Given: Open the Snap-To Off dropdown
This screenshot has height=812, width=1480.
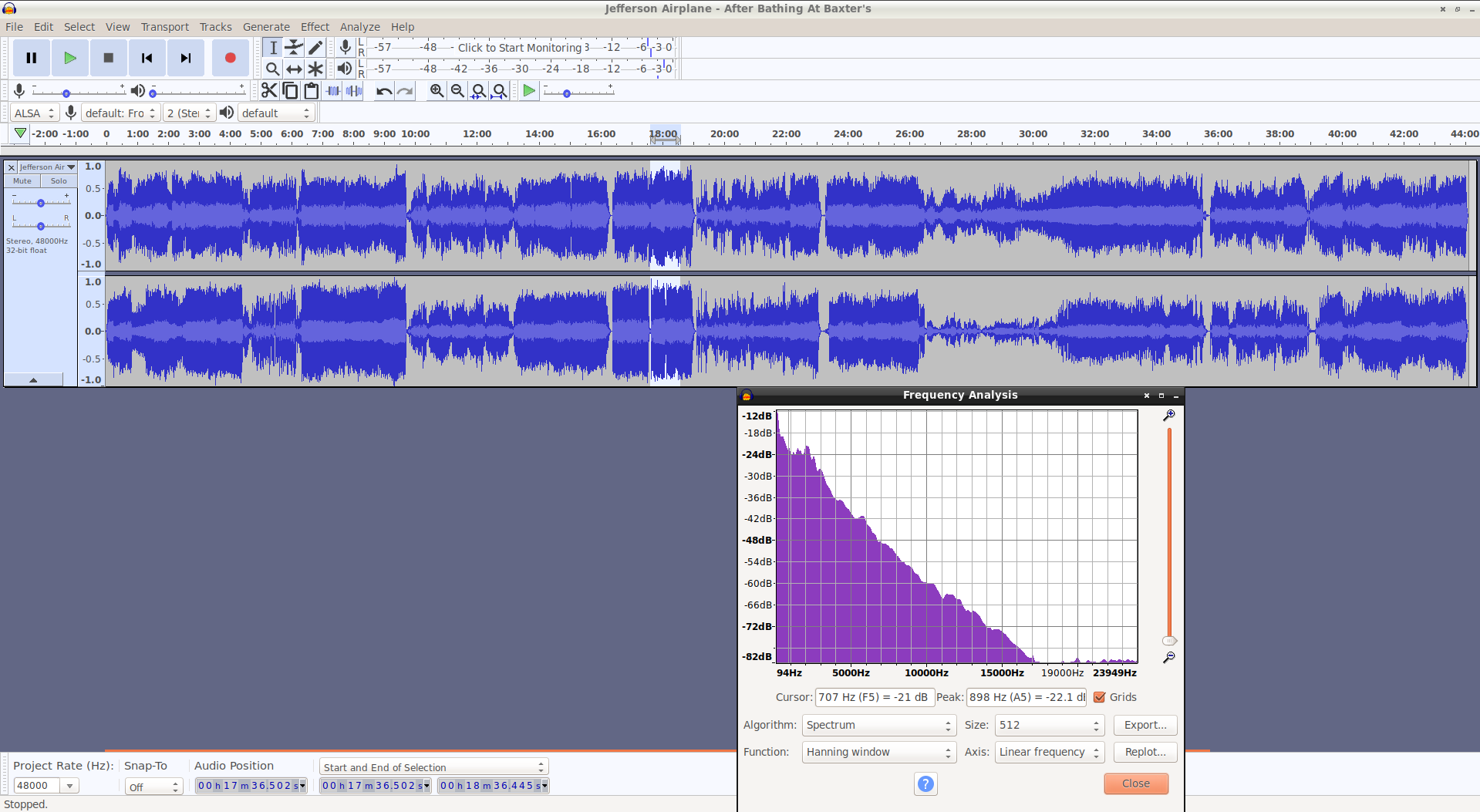Looking at the screenshot, I should [x=153, y=787].
